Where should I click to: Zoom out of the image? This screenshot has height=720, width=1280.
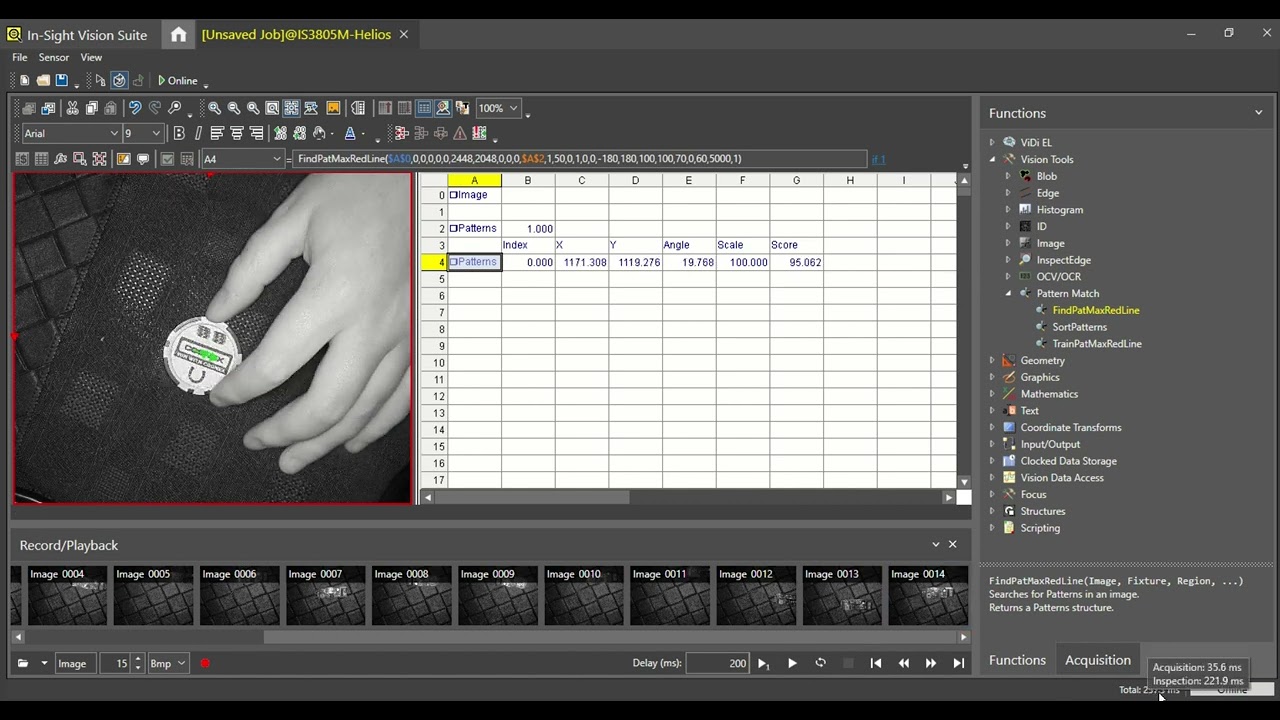tap(234, 108)
